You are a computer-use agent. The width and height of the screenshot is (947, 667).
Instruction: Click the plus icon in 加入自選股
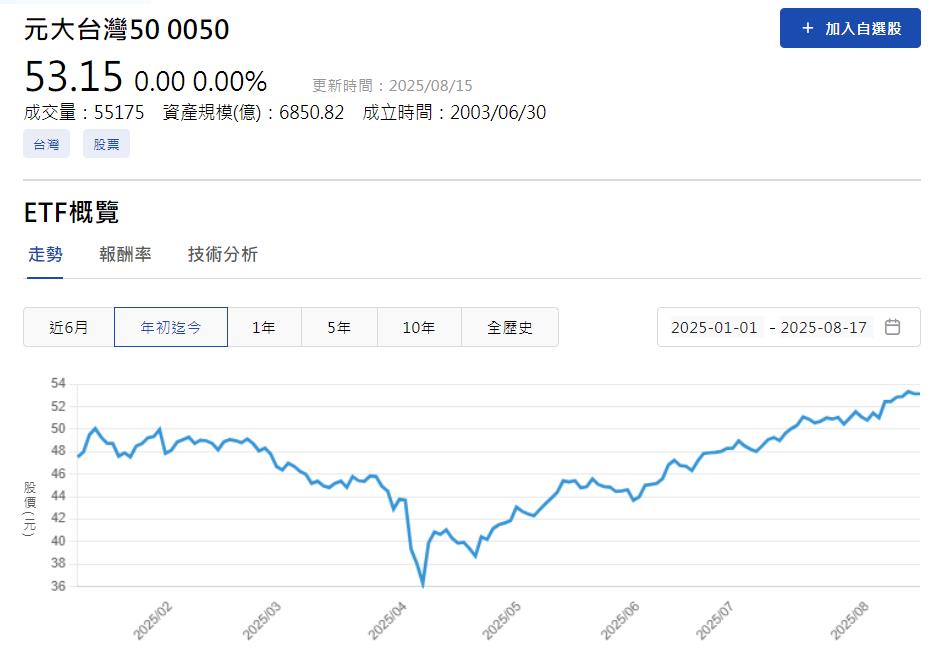pyautogui.click(x=807, y=28)
